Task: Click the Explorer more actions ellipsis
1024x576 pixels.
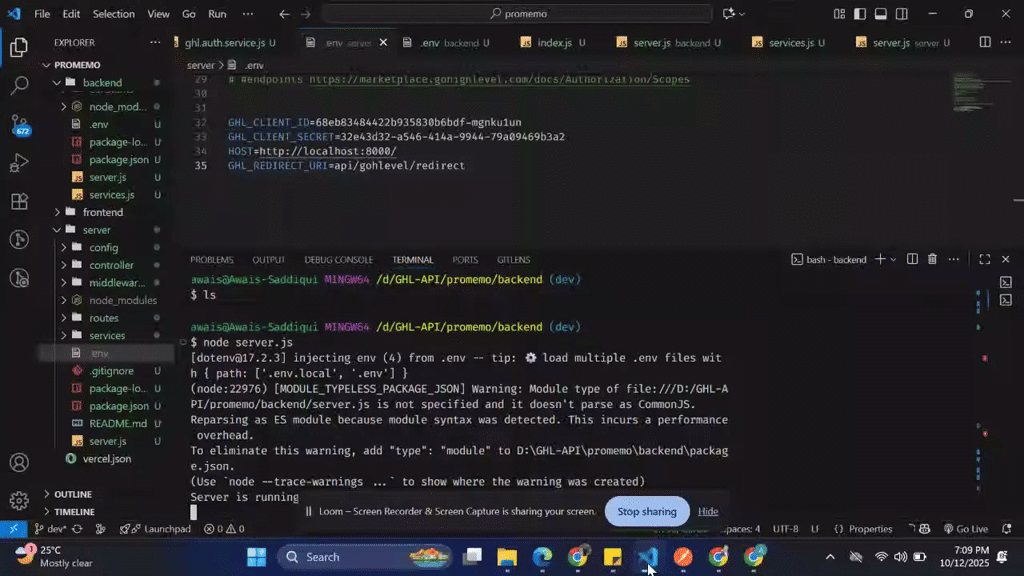Action: point(155,42)
